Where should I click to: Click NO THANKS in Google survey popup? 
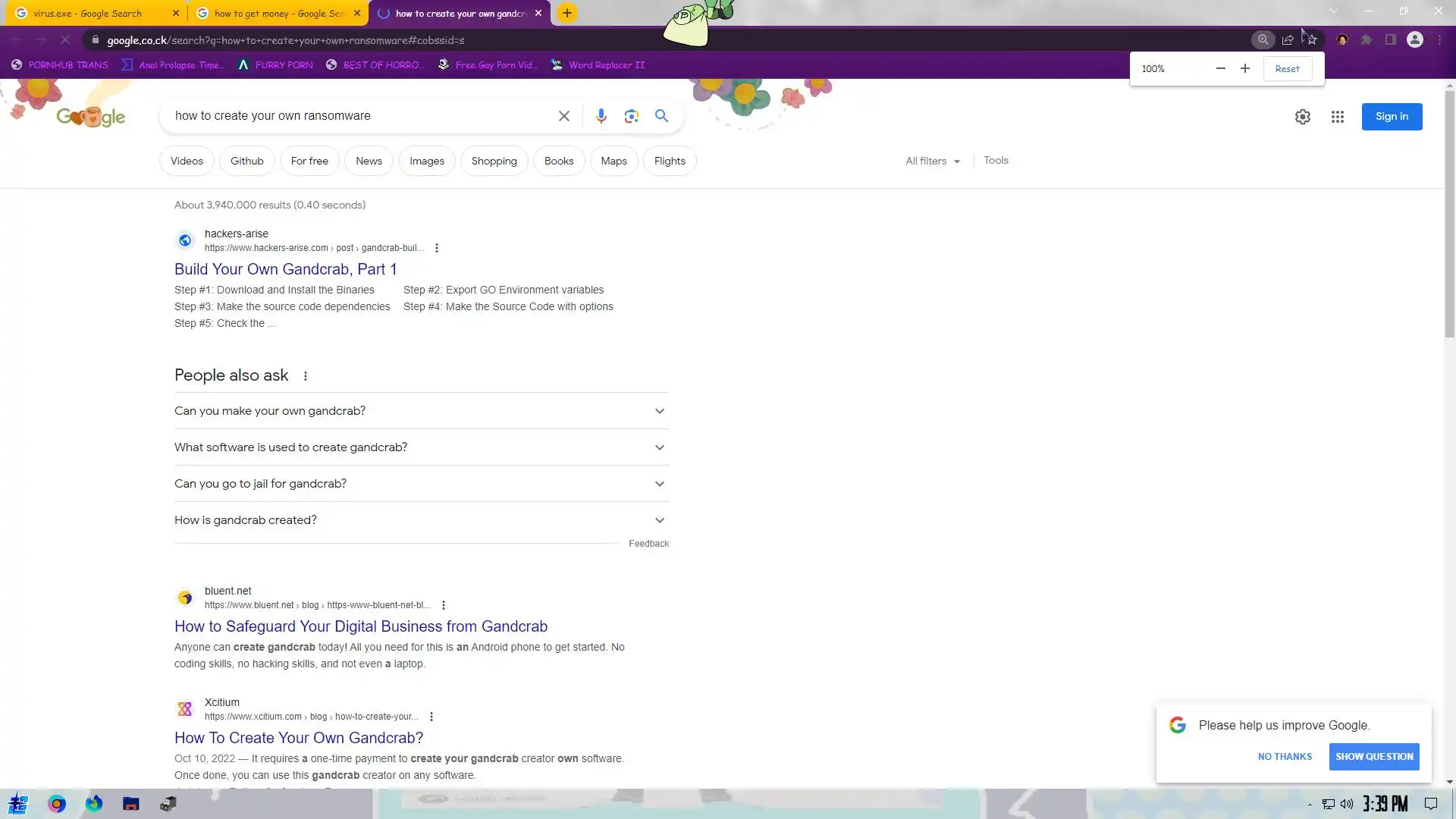point(1284,757)
